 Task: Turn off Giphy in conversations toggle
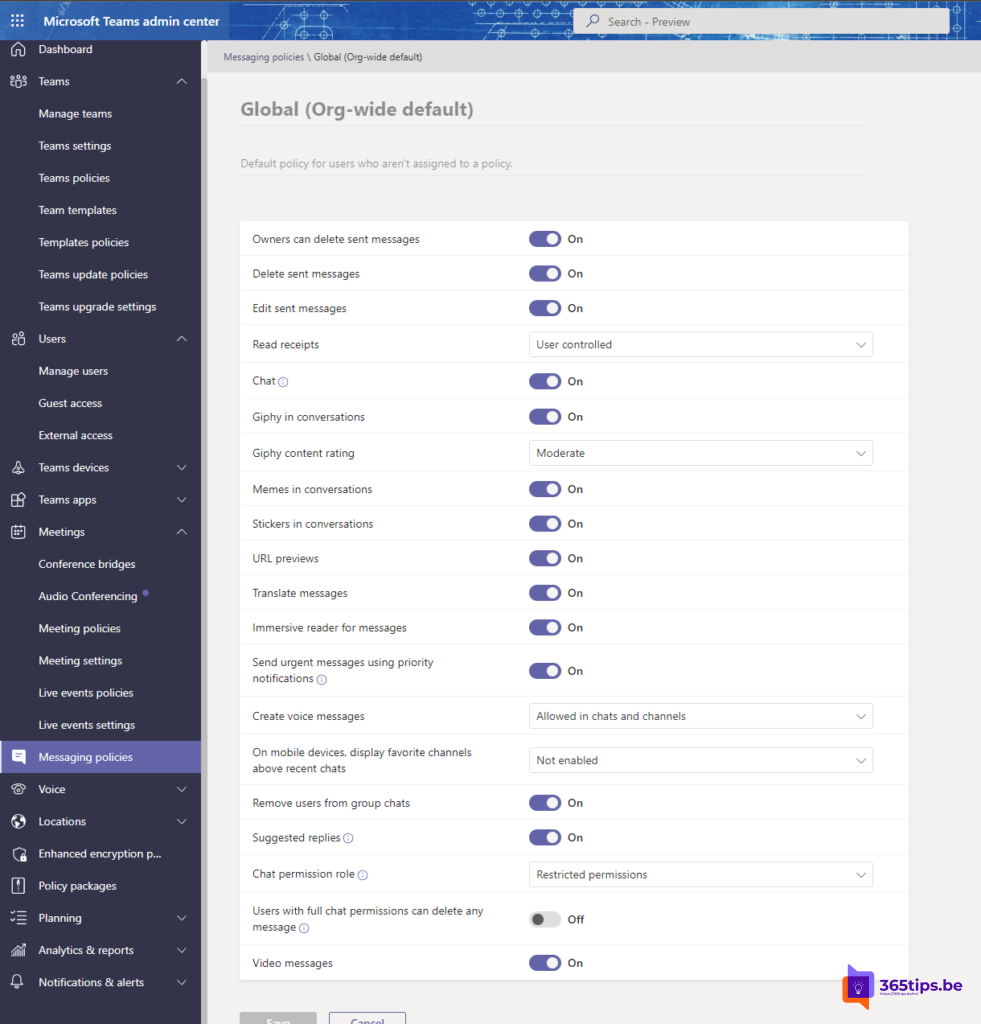(x=545, y=417)
